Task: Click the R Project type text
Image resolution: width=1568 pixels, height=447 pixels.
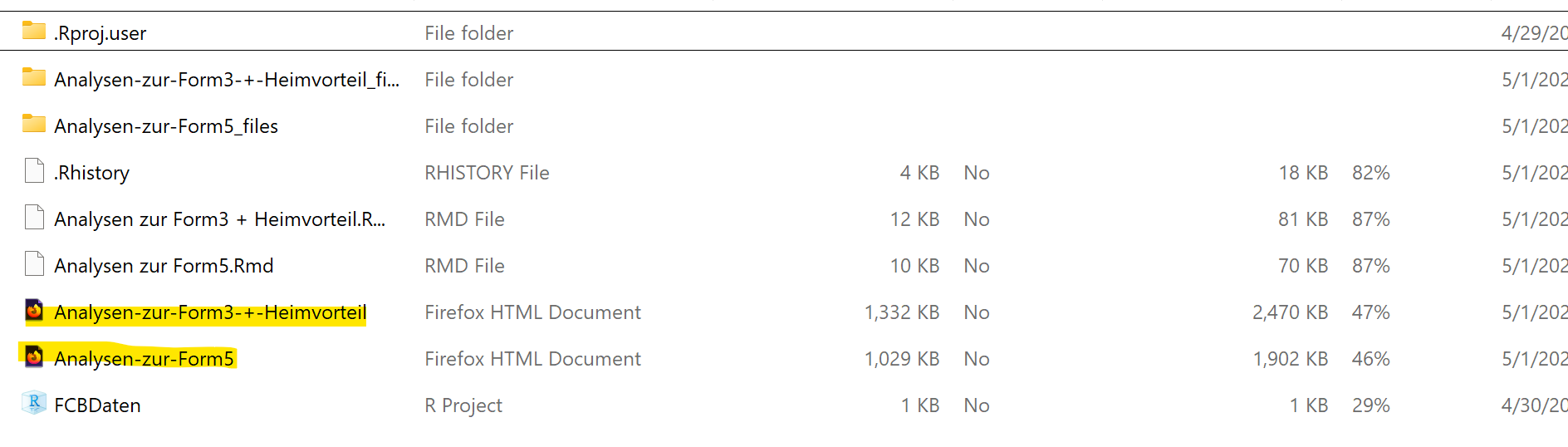Action: click(x=463, y=405)
